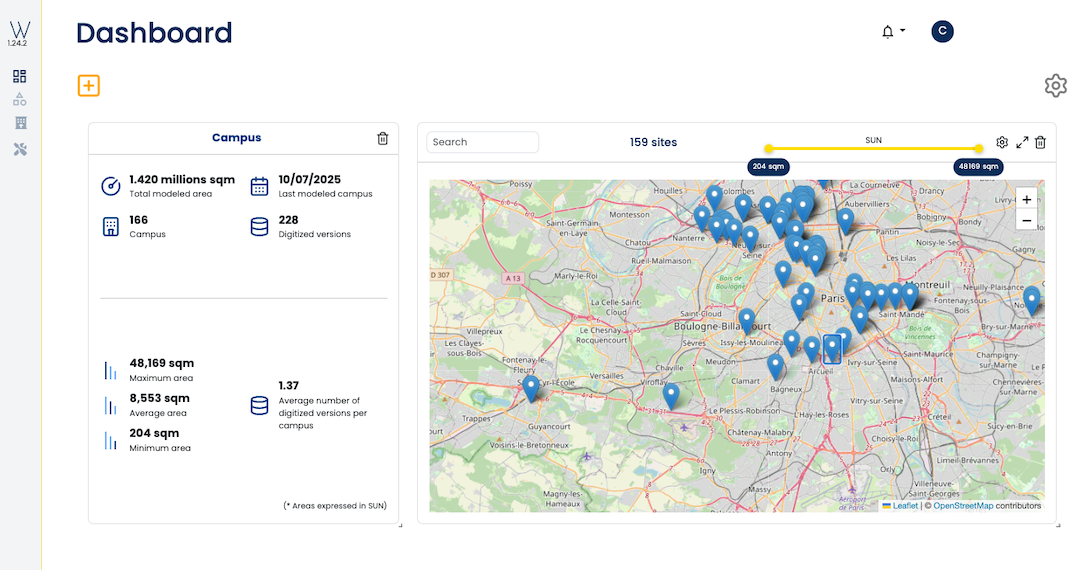Delete the map widget with trash icon
The height and width of the screenshot is (570, 1080).
1040,143
